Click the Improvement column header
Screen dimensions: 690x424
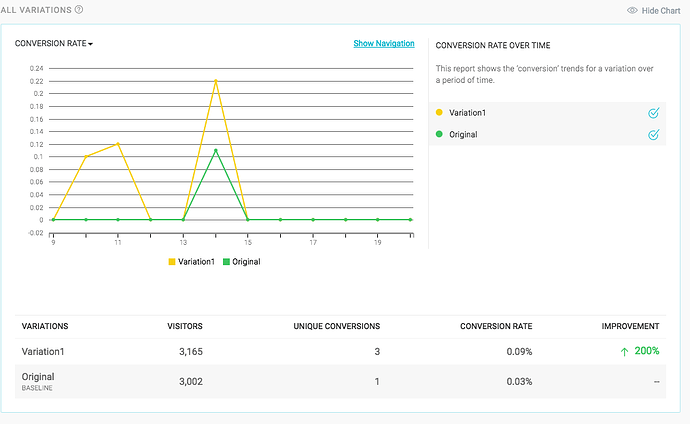(x=630, y=326)
